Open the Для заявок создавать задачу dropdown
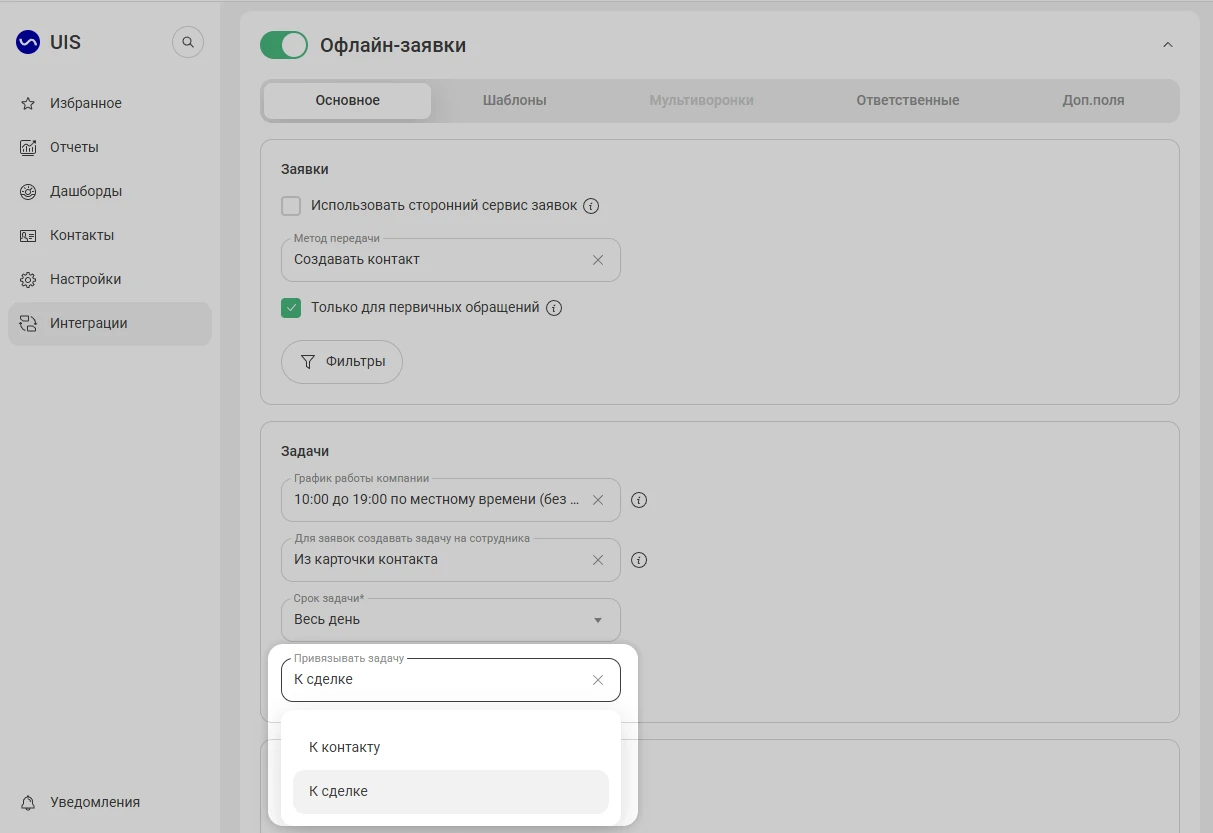Screen dimensions: 1213x833 pyautogui.click(x=451, y=560)
